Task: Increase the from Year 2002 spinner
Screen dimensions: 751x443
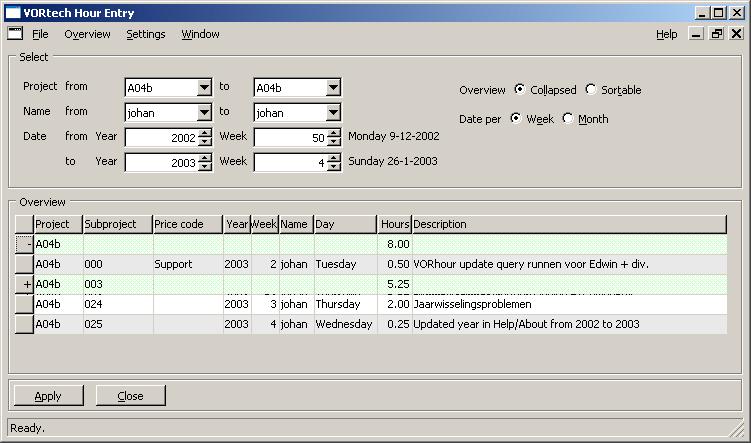Action: point(205,134)
